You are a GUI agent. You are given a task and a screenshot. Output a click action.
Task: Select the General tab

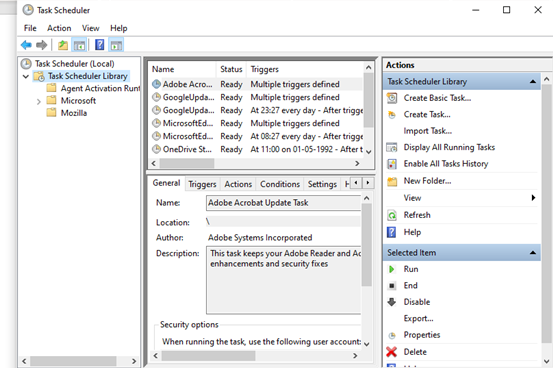tap(166, 183)
